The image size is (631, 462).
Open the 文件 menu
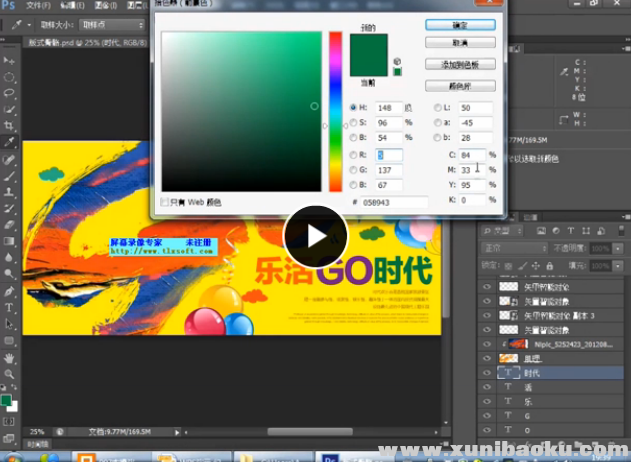pos(36,5)
